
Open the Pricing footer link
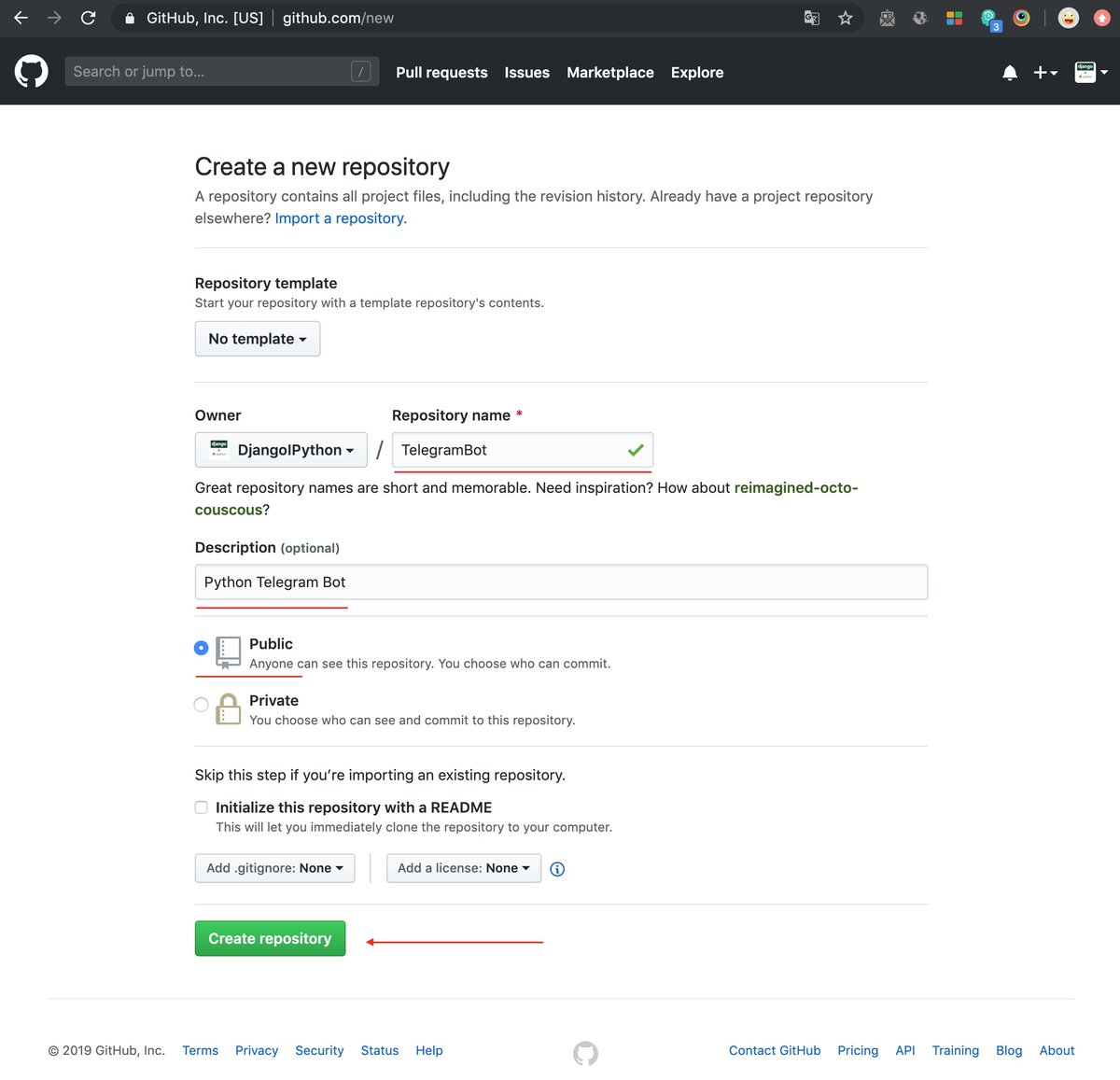click(858, 1050)
